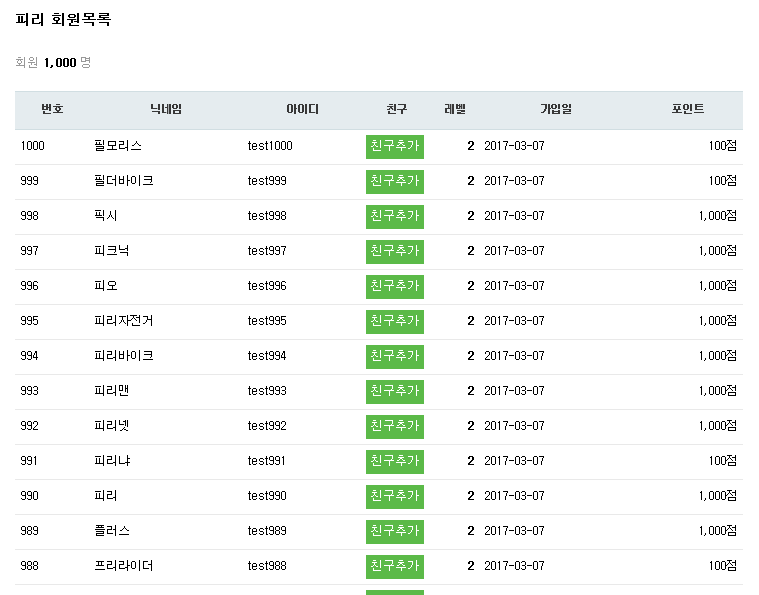The width and height of the screenshot is (759, 595).
Task: Click the 피리 회원목록 page title
Action: tap(63, 20)
